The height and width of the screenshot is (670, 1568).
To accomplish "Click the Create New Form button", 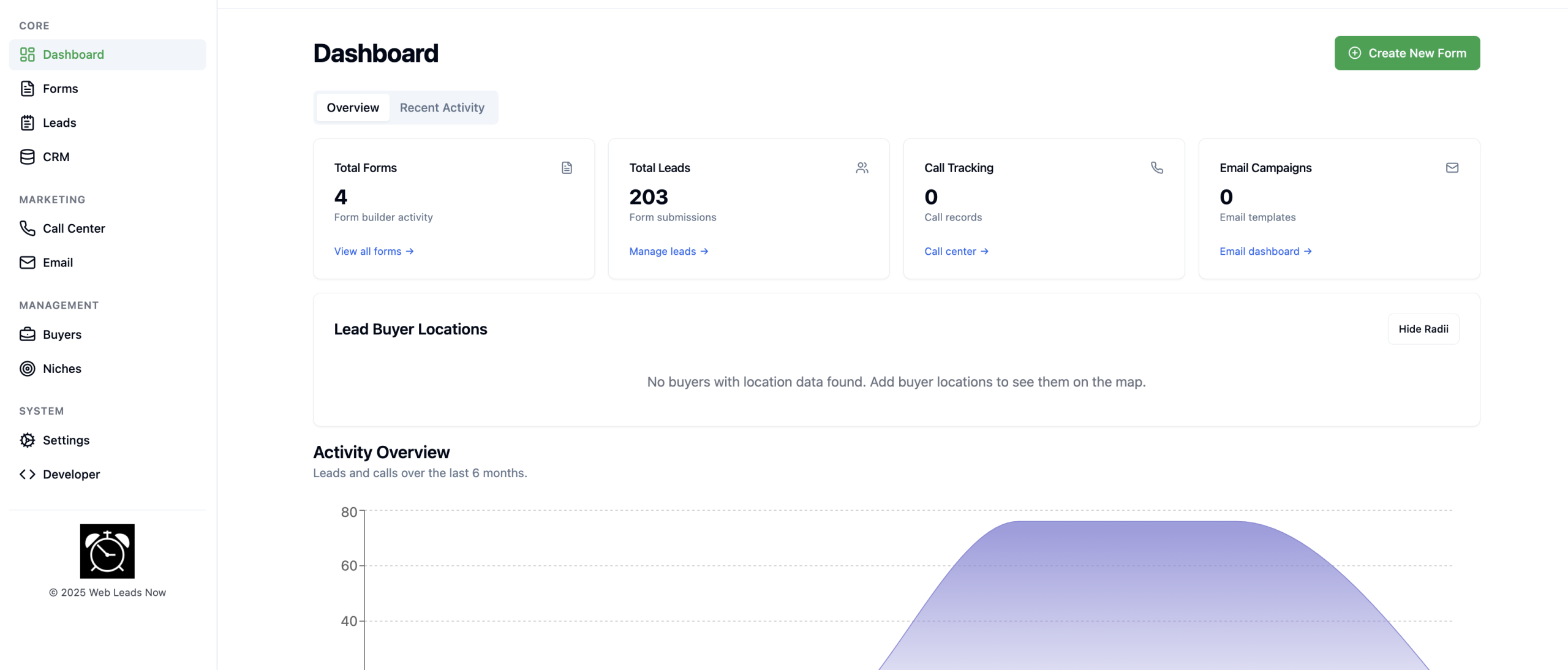I will pyautogui.click(x=1407, y=53).
